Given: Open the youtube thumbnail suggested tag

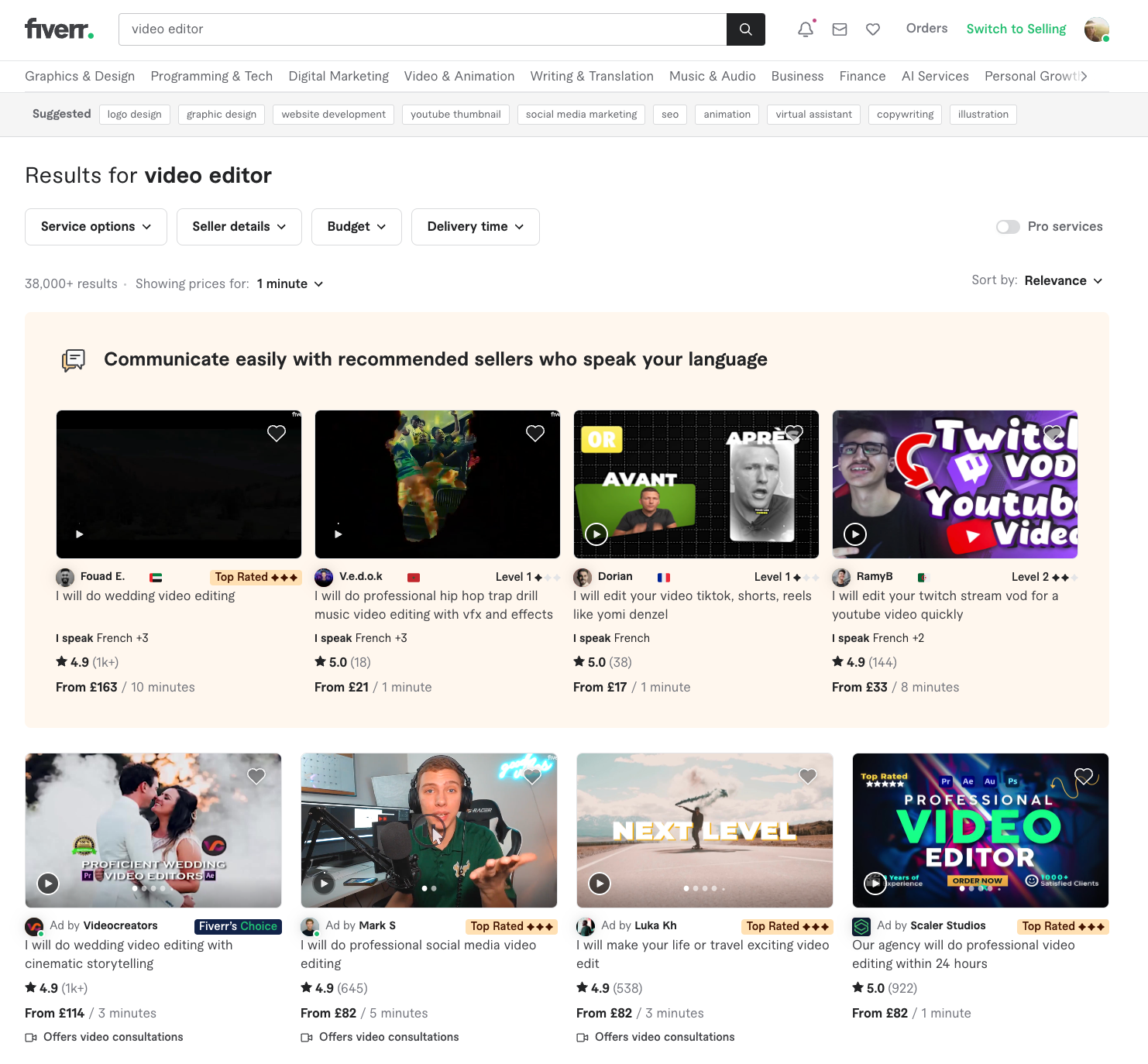Looking at the screenshot, I should pos(455,114).
